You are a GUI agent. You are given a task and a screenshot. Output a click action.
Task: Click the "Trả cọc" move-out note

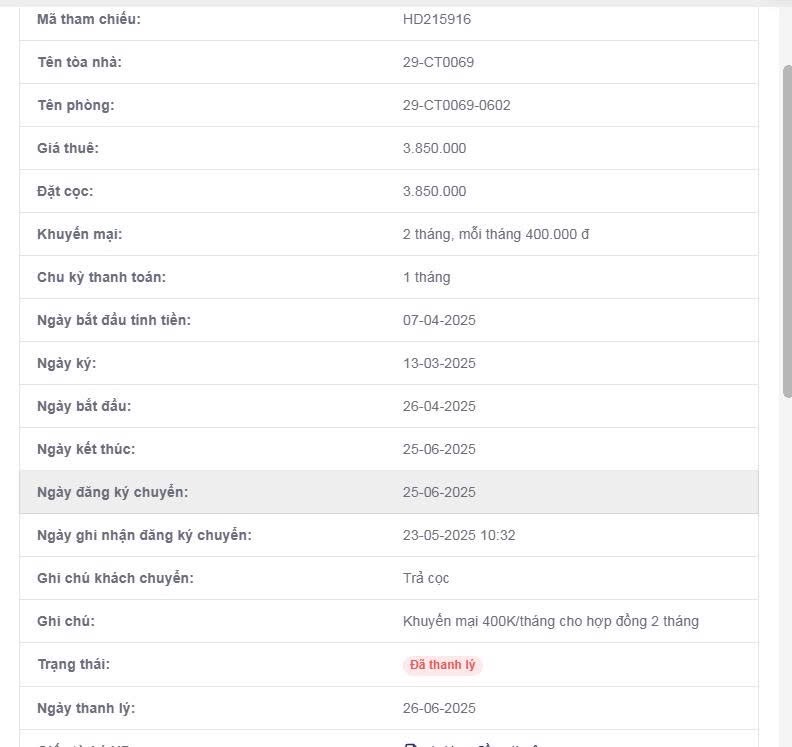426,578
